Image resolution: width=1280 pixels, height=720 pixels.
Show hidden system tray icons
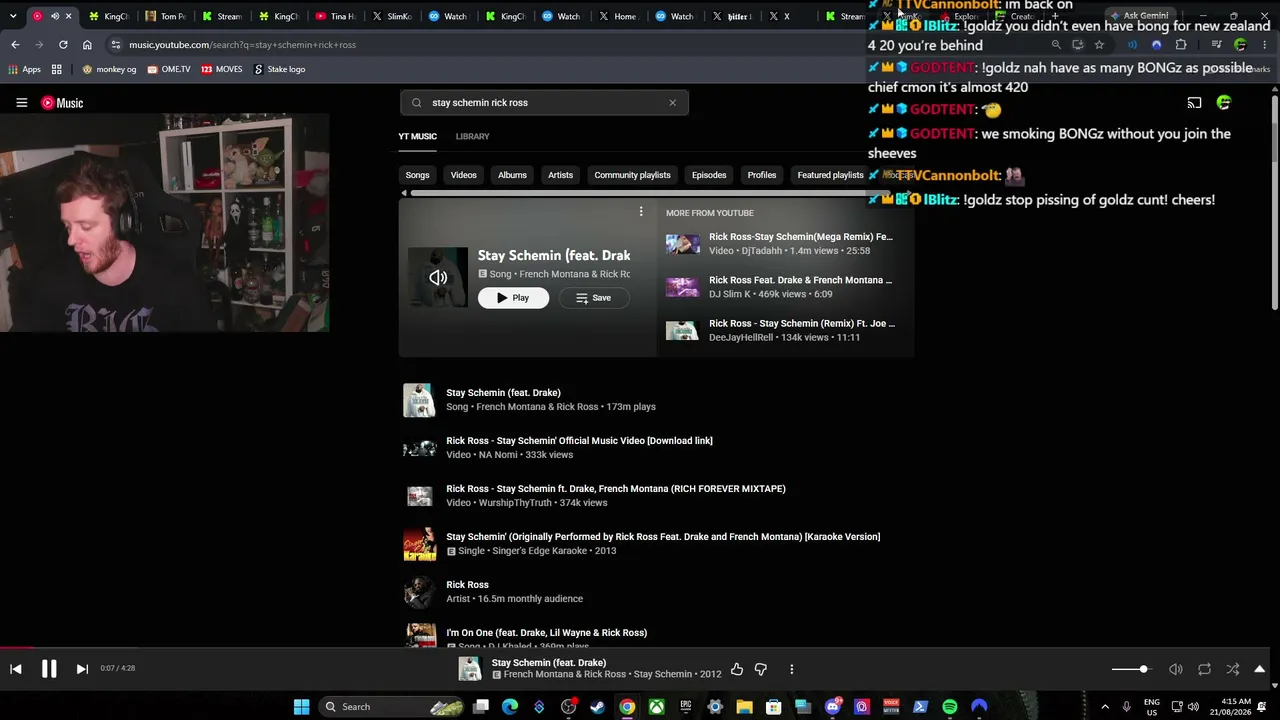click(1105, 707)
